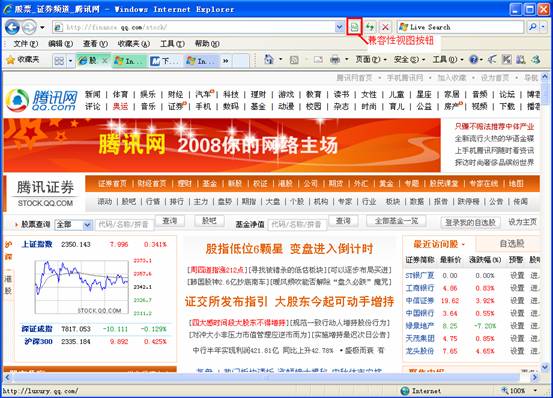Open the 安全(S) command bar menu
Viewport: 553px width, 398px height.
(409, 60)
